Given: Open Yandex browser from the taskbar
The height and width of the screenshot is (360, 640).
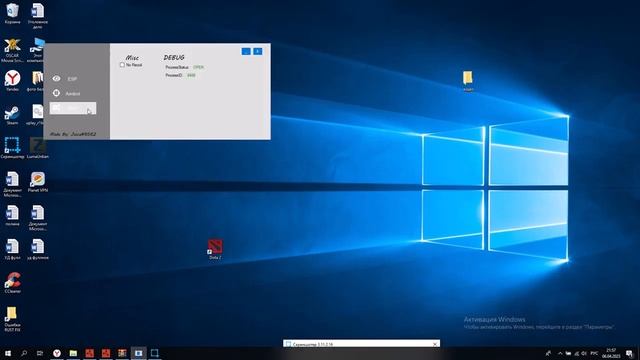Looking at the screenshot, I should click(57, 353).
